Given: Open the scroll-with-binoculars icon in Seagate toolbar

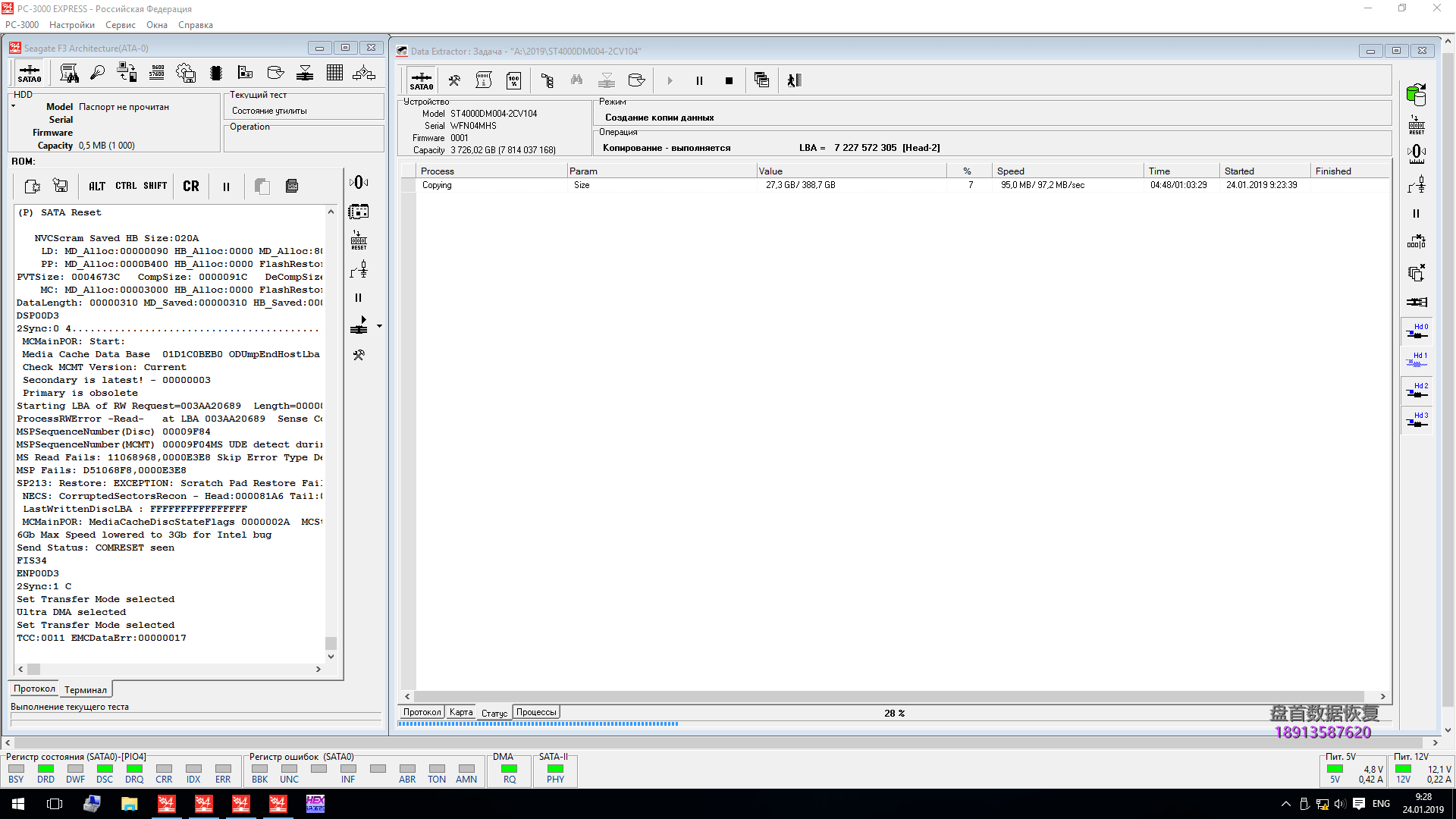Looking at the screenshot, I should [x=69, y=73].
